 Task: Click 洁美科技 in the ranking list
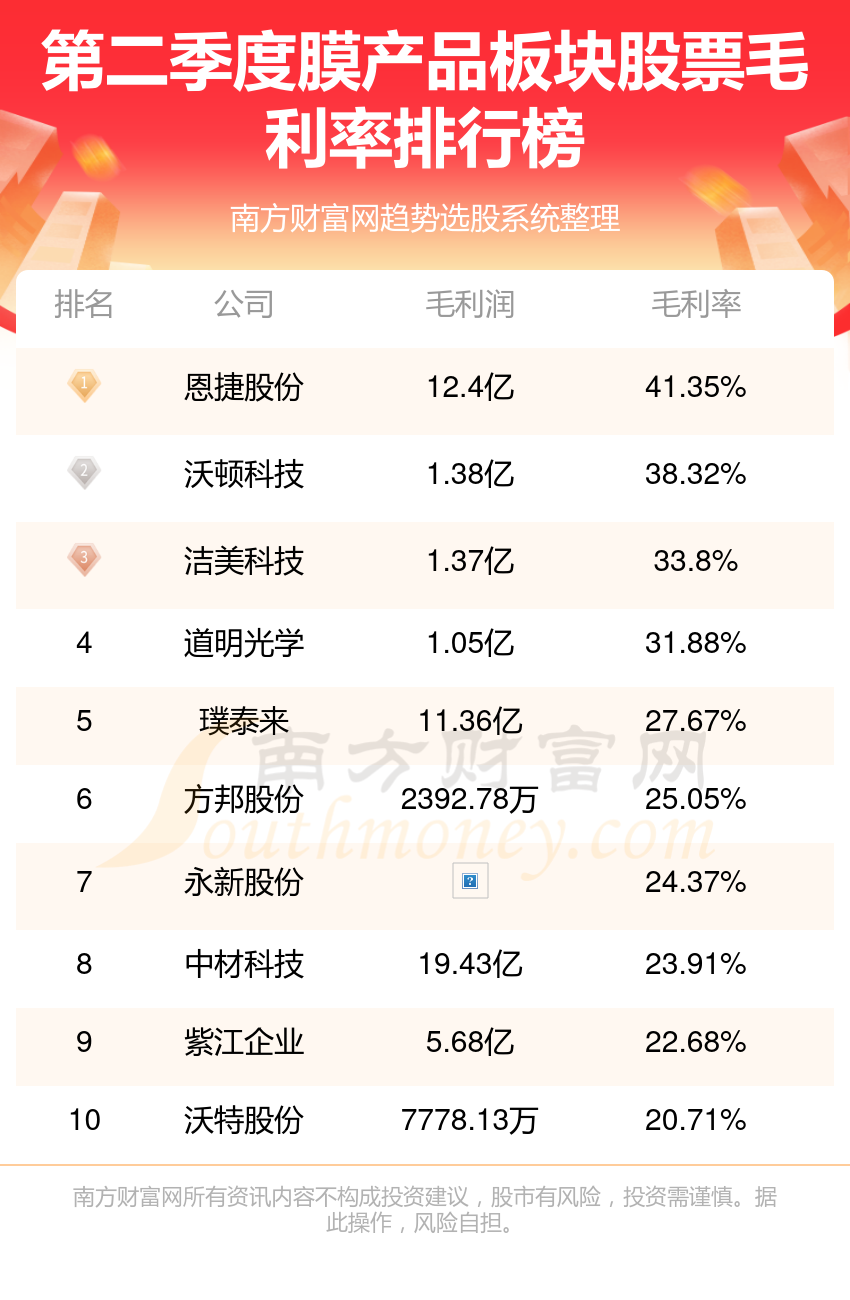pos(244,561)
